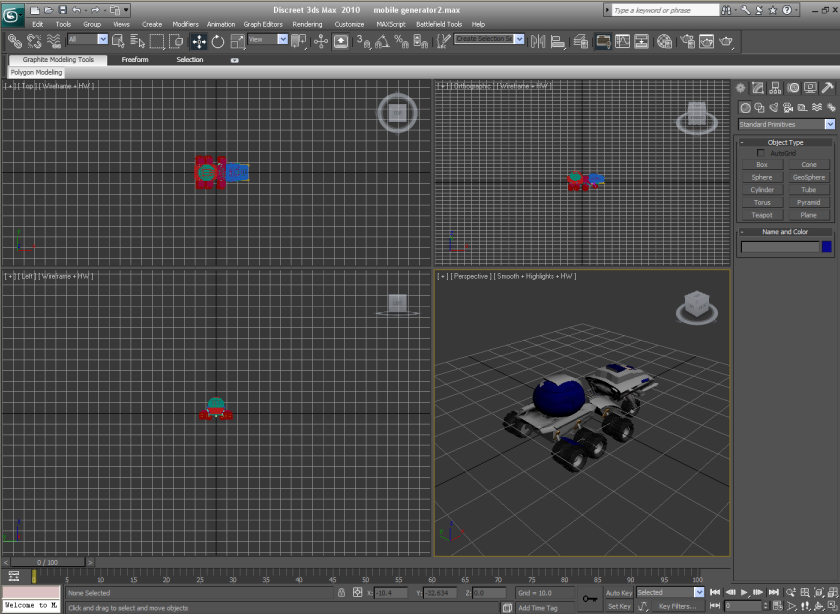Image resolution: width=840 pixels, height=614 pixels.
Task: Open the Modify tab in command panel
Action: 759,89
